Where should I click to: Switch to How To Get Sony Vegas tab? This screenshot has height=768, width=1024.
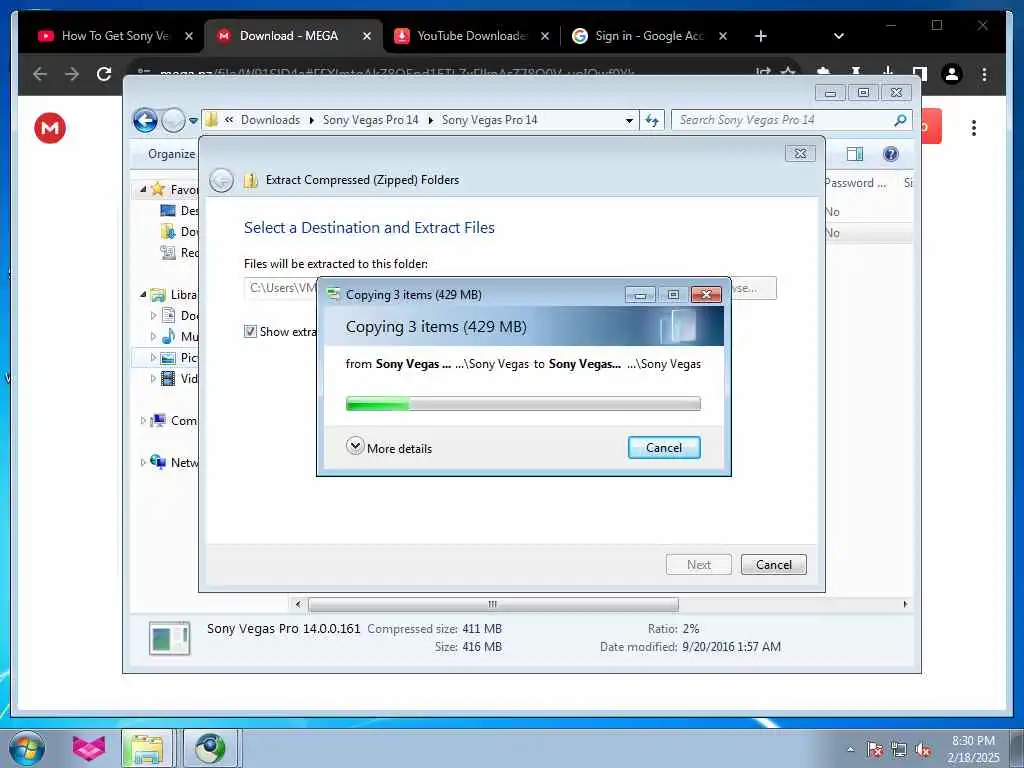point(115,36)
